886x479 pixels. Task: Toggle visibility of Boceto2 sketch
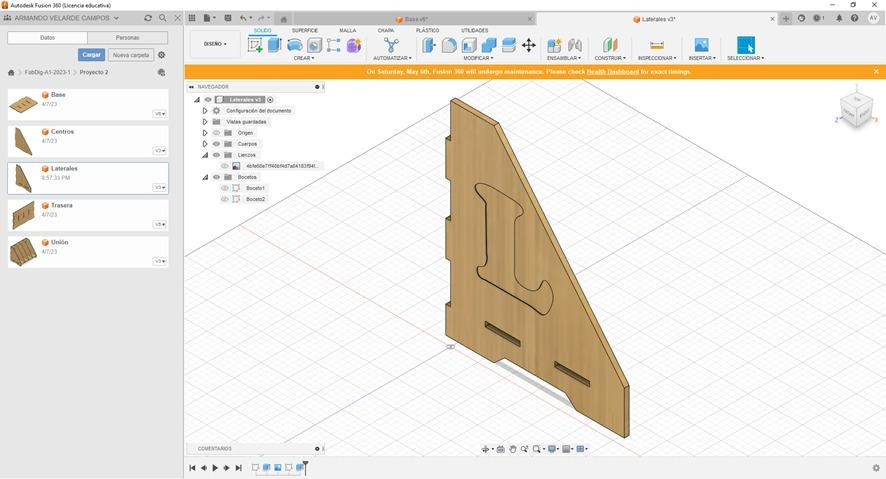pyautogui.click(x=225, y=199)
